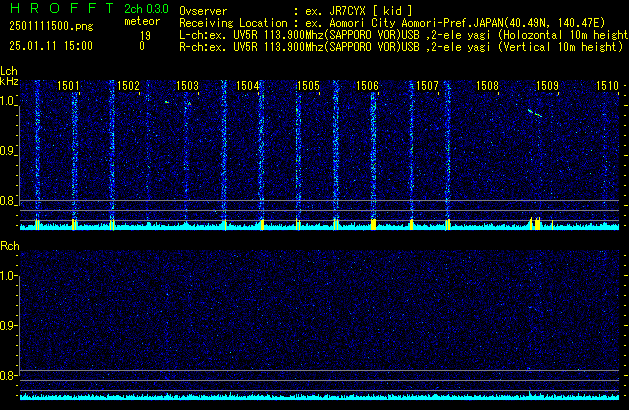Click the HROFFT title text
The image size is (629, 410).
[62, 8]
